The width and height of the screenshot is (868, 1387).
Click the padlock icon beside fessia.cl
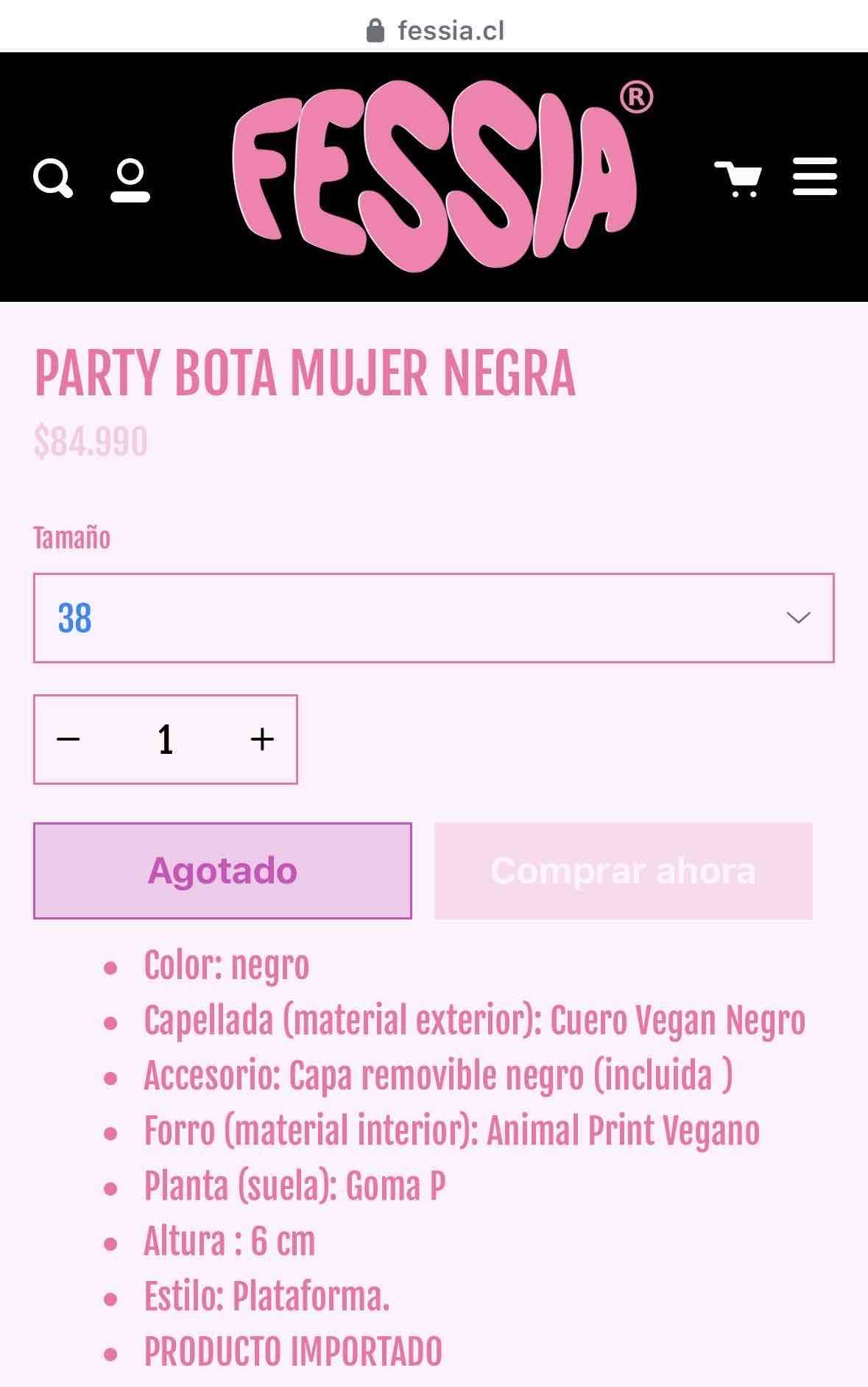tap(375, 29)
